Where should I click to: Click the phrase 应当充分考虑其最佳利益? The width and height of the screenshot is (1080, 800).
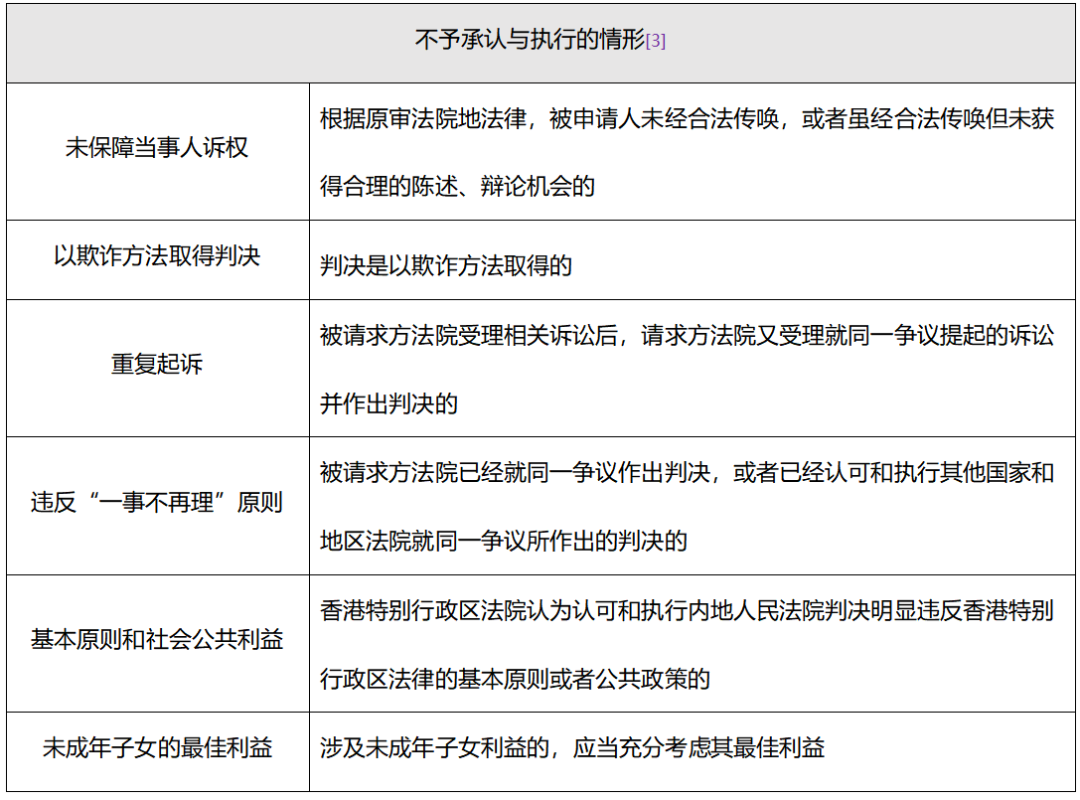pyautogui.click(x=698, y=748)
